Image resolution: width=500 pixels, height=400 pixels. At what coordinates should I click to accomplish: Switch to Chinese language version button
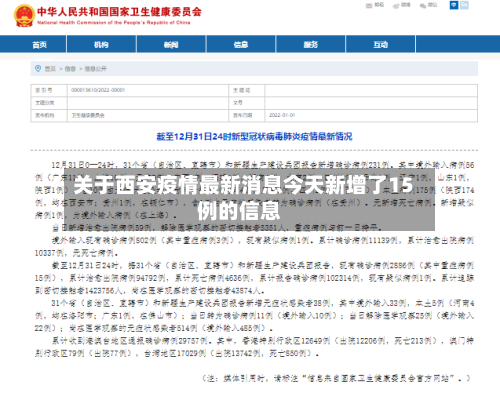pos(454,5)
